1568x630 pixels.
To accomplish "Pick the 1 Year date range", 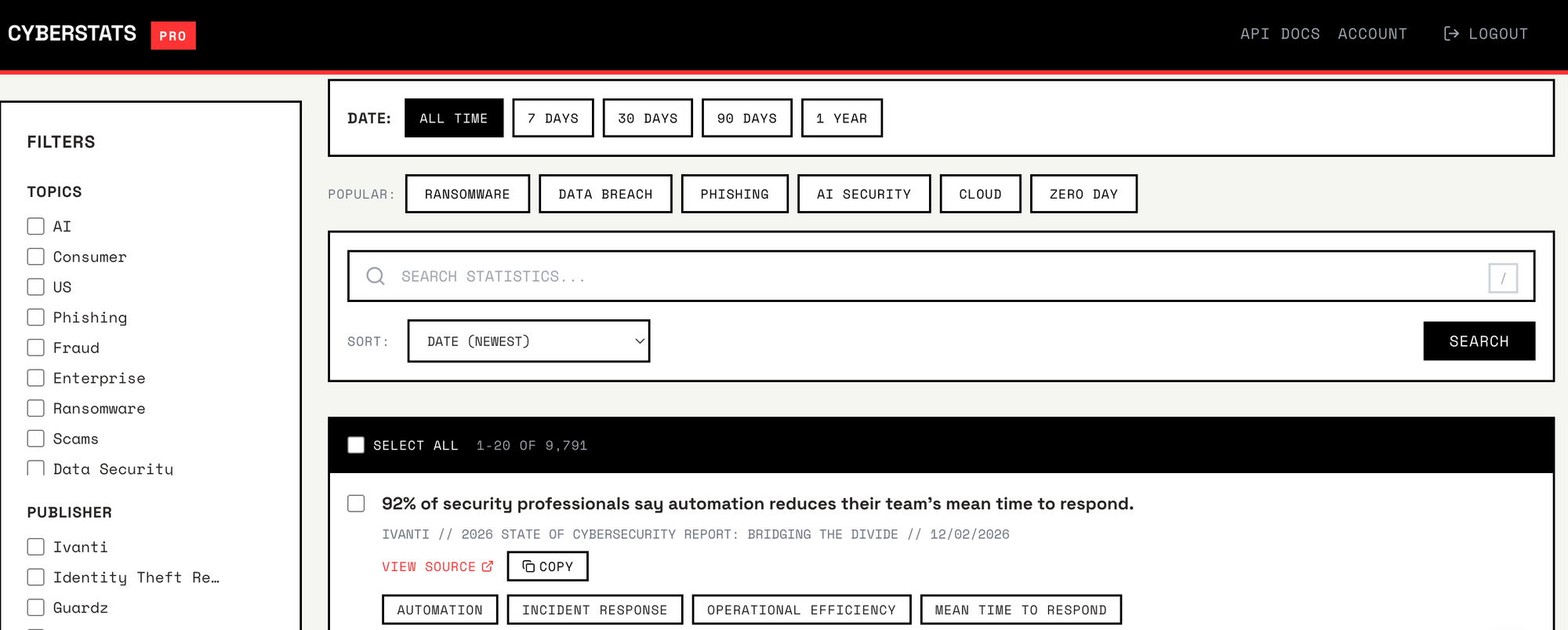I will coord(841,118).
